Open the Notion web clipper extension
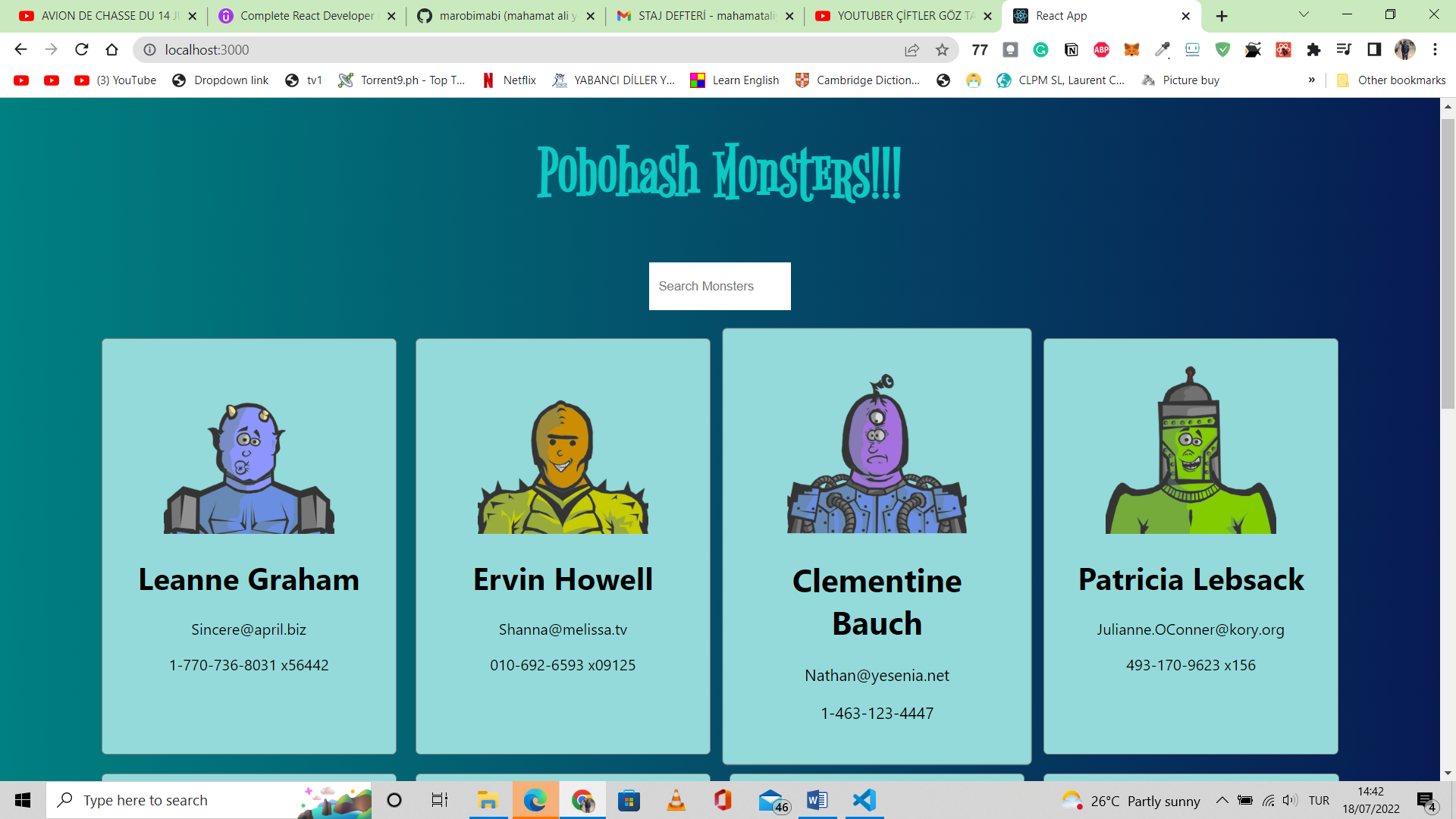The width and height of the screenshot is (1456, 819). tap(1072, 50)
